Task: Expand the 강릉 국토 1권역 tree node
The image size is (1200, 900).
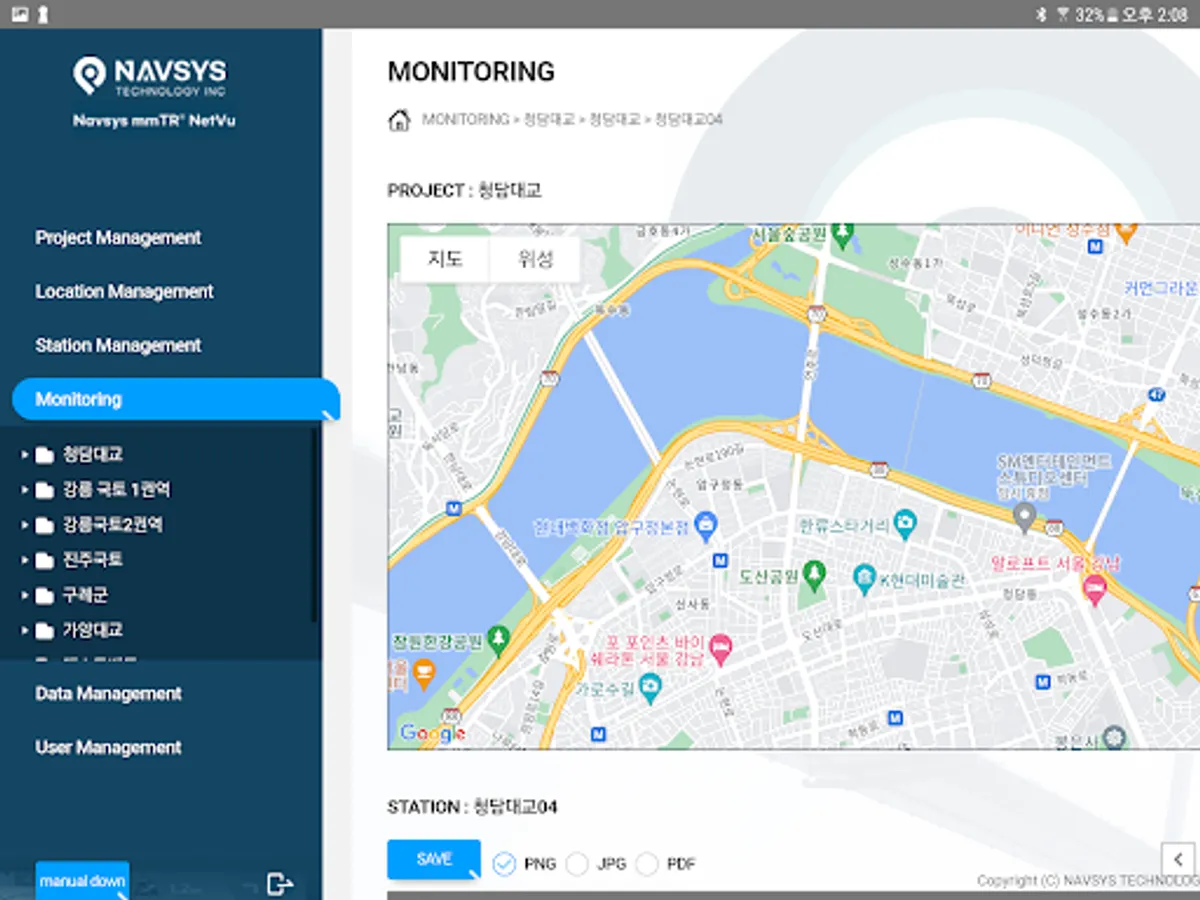Action: pyautogui.click(x=25, y=490)
